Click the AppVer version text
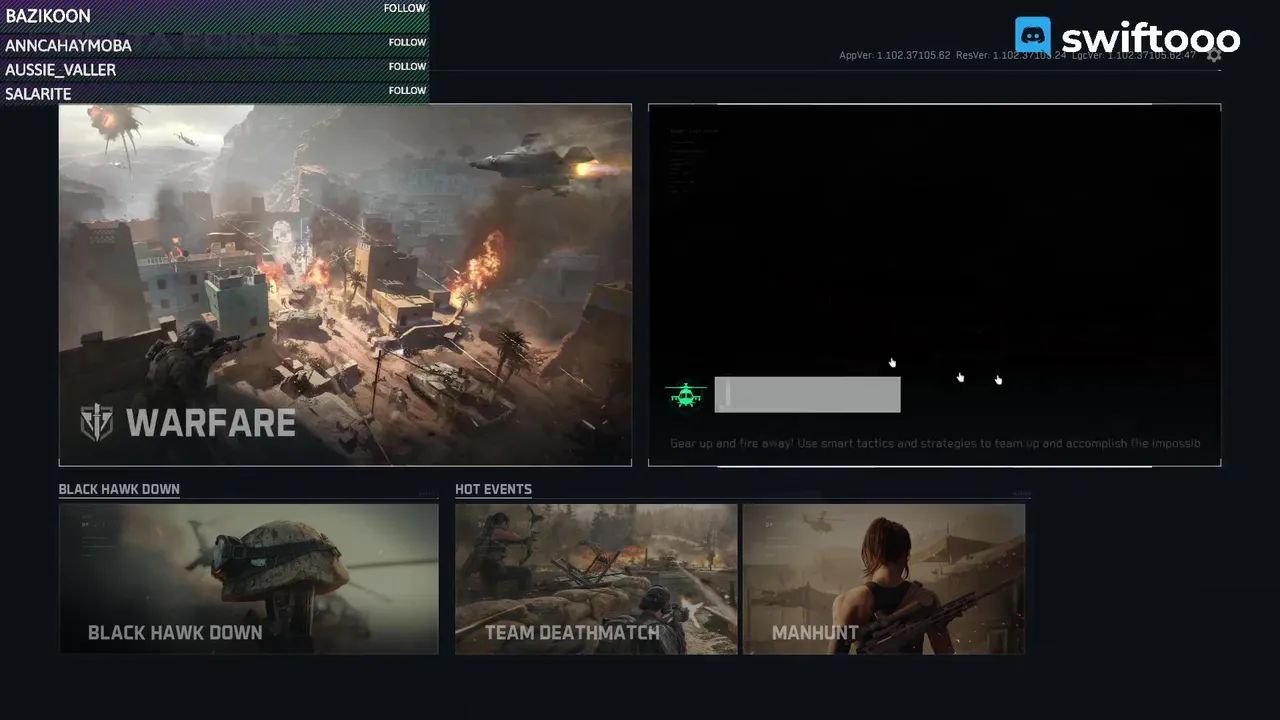Viewport: 1280px width, 720px height. pyautogui.click(x=894, y=55)
